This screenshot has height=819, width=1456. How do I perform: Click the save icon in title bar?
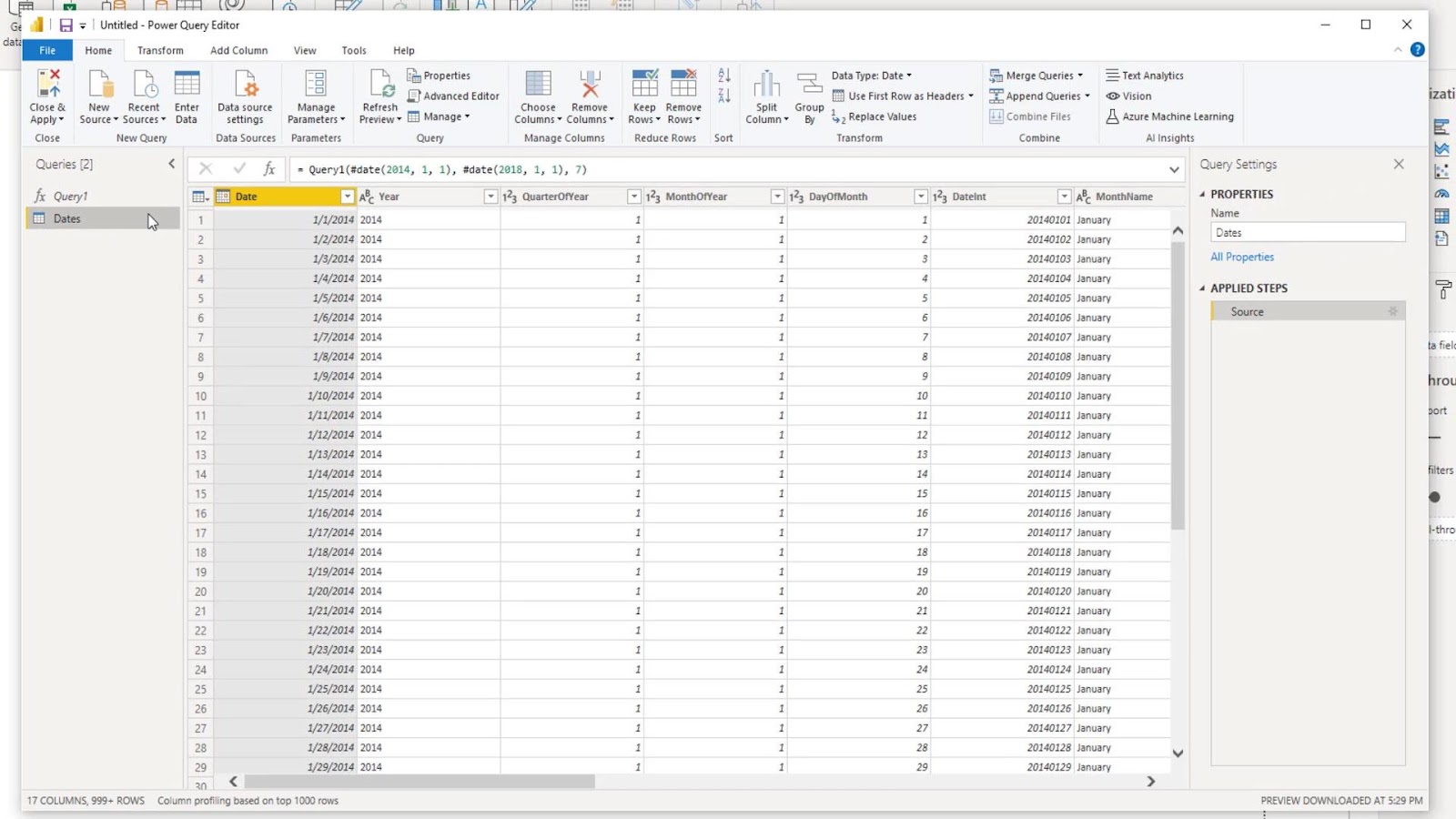66,25
